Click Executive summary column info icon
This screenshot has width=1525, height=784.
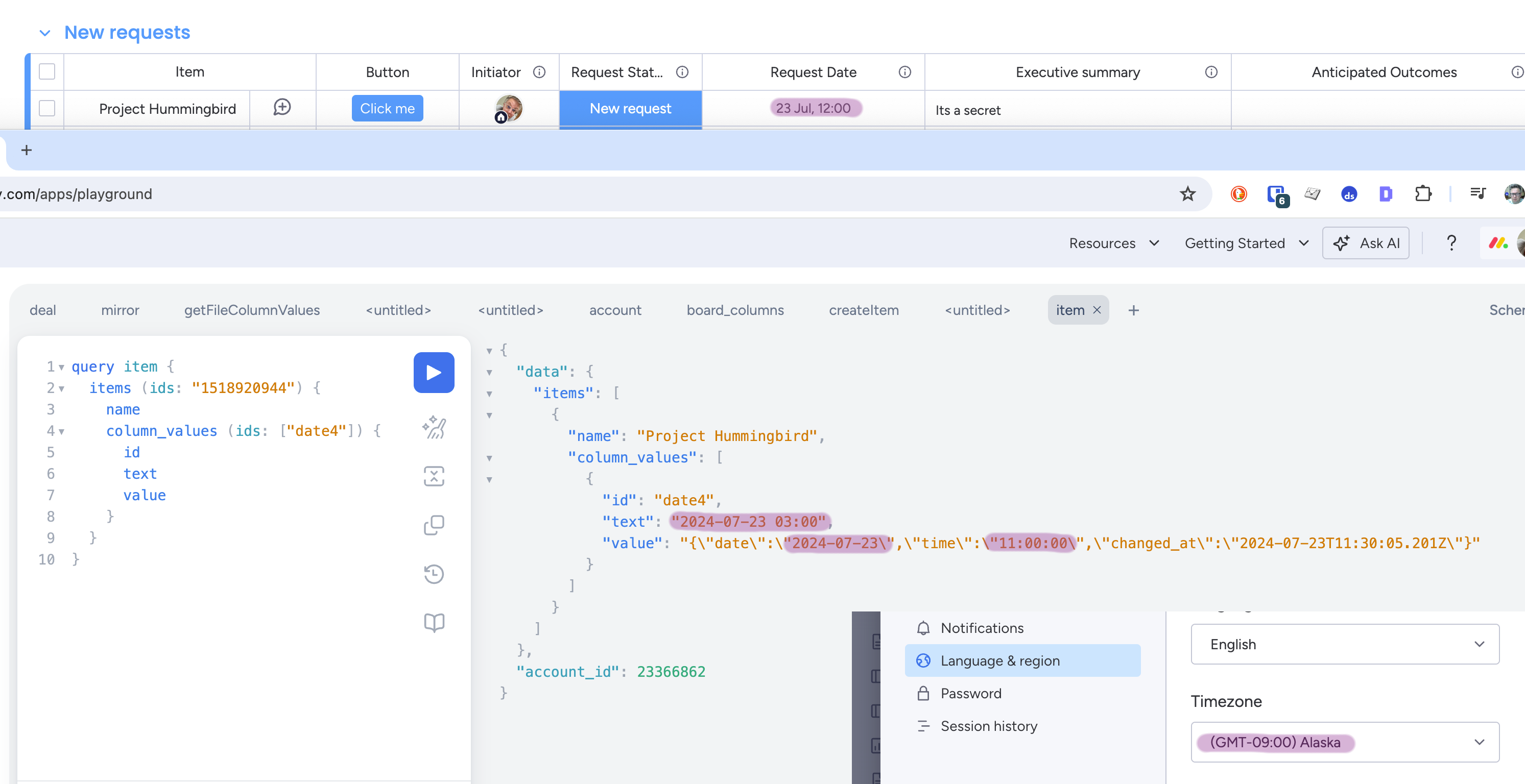pos(1211,72)
